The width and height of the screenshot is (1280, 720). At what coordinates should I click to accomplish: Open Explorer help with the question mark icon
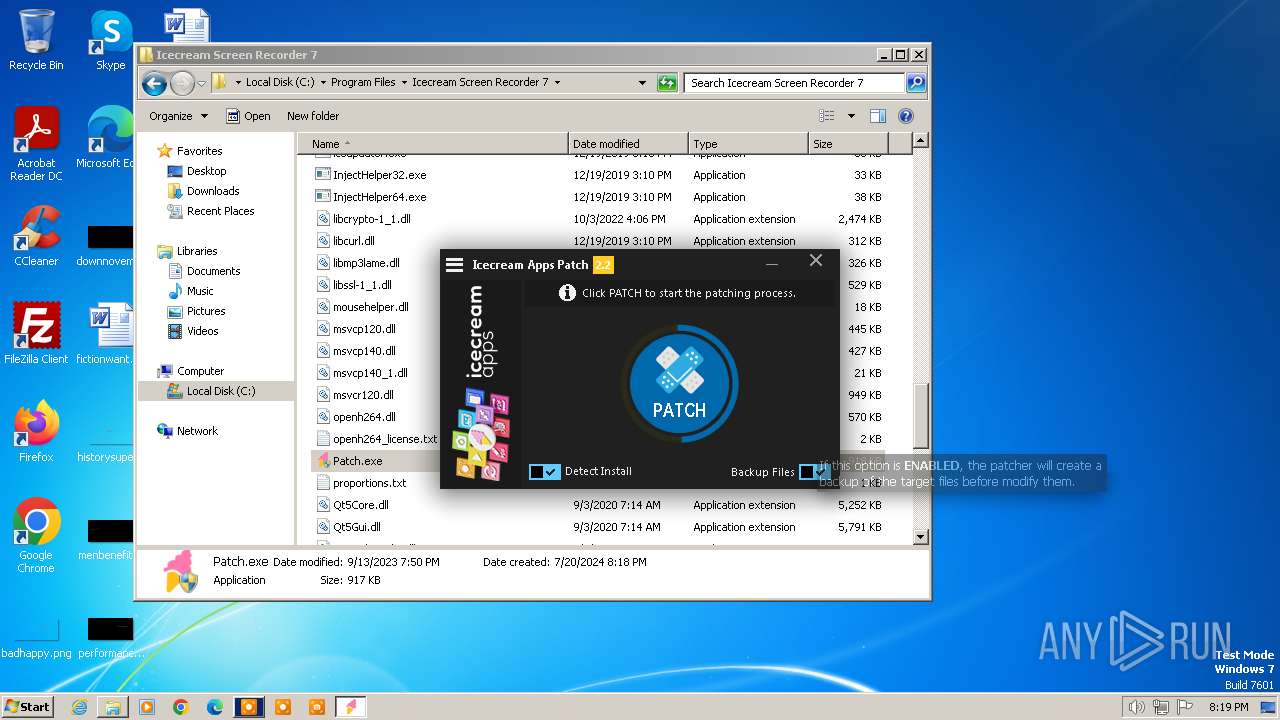(906, 116)
